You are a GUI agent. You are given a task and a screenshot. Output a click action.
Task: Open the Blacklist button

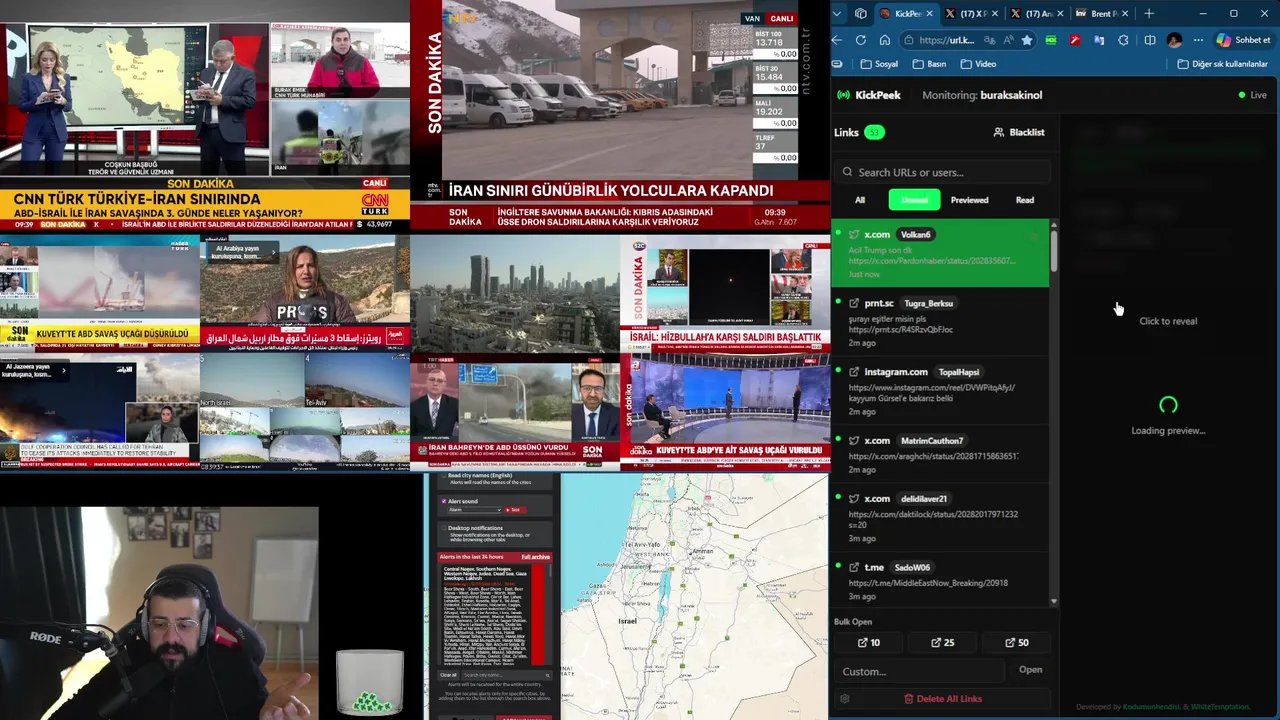click(x=1019, y=132)
